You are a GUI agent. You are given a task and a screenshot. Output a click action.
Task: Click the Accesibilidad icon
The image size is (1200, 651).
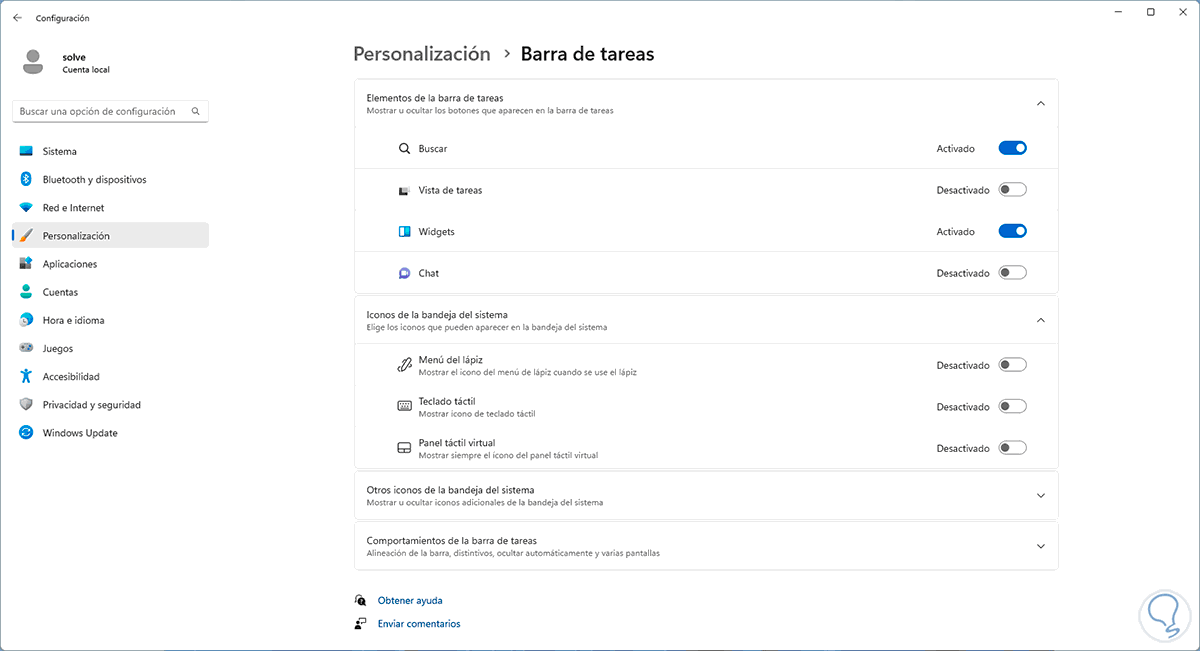point(25,377)
